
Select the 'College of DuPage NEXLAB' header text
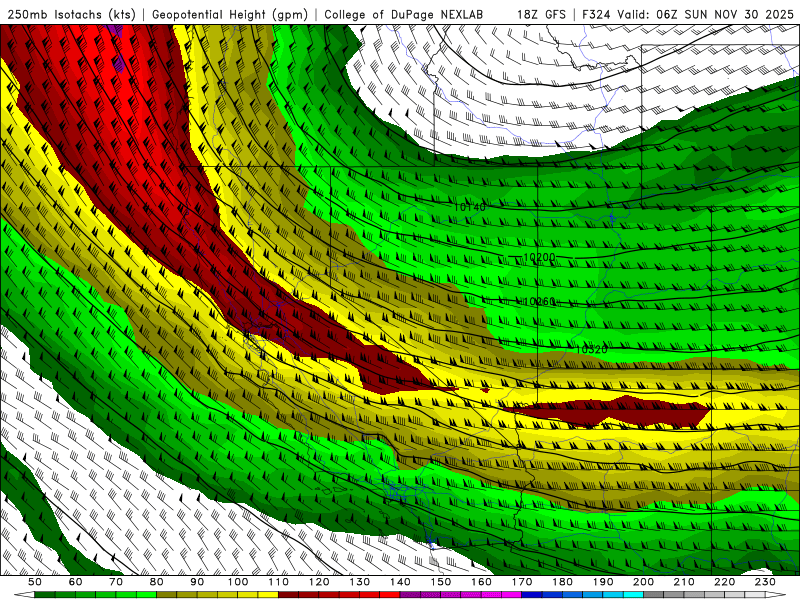click(x=404, y=14)
